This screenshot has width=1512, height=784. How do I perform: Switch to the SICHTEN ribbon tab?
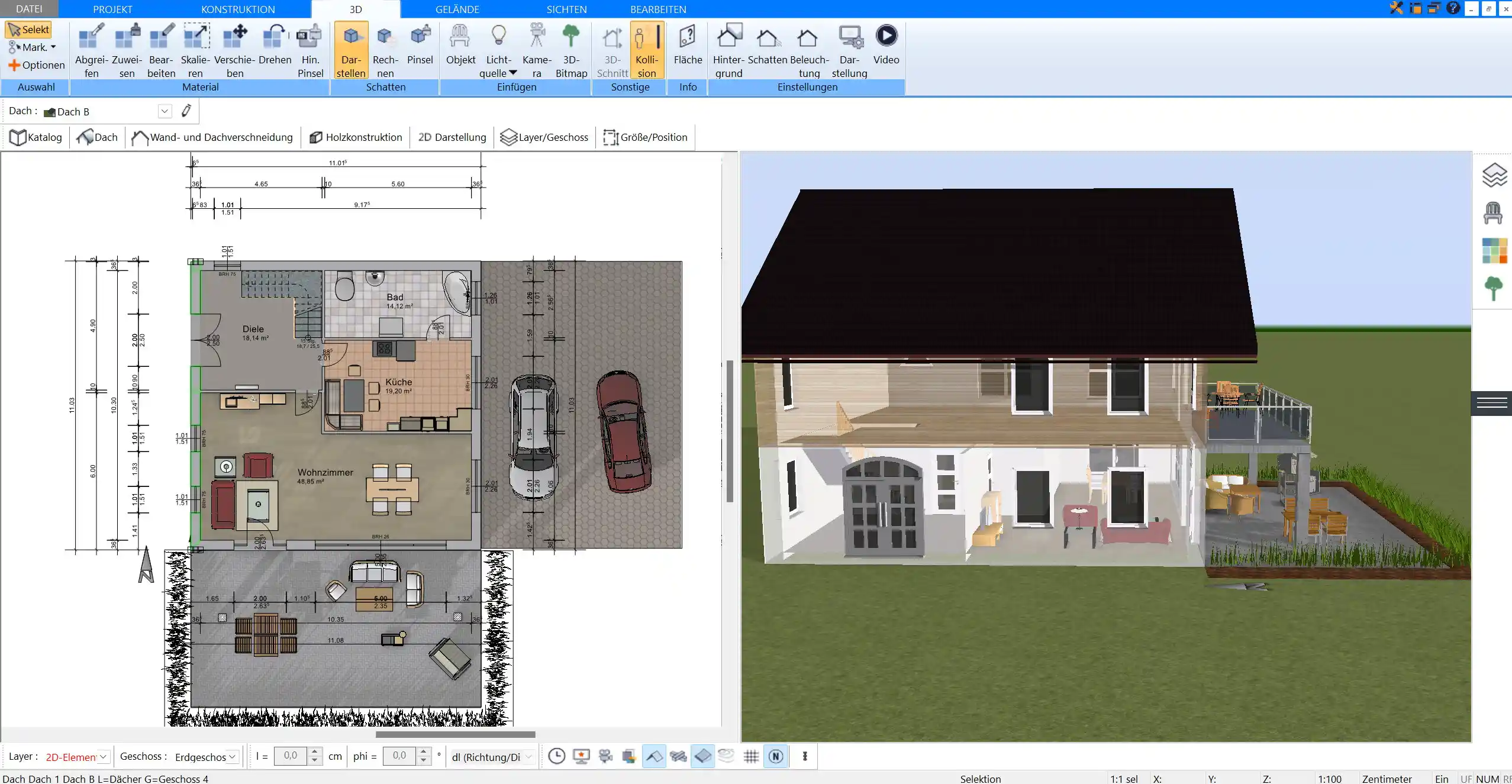(566, 9)
